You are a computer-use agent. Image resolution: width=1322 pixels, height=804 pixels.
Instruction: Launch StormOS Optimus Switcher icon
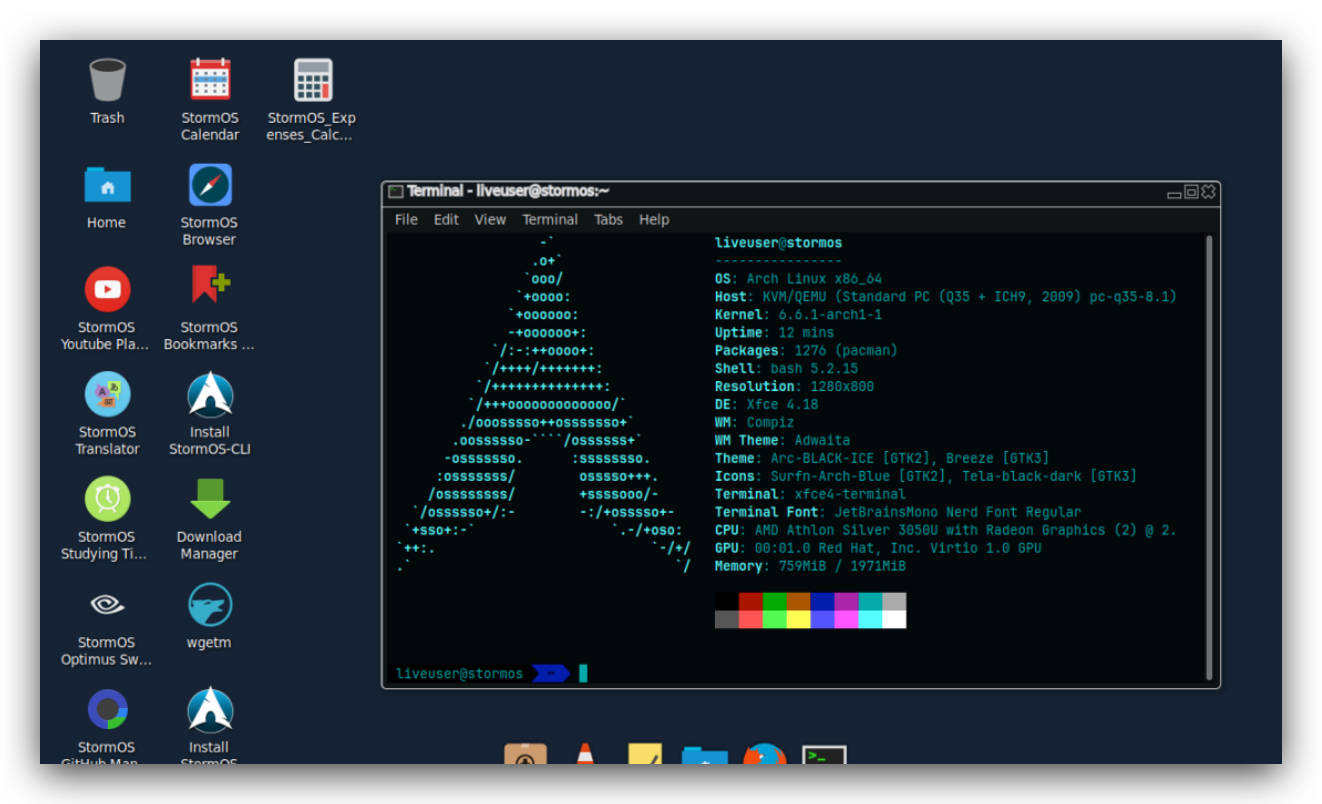point(107,604)
